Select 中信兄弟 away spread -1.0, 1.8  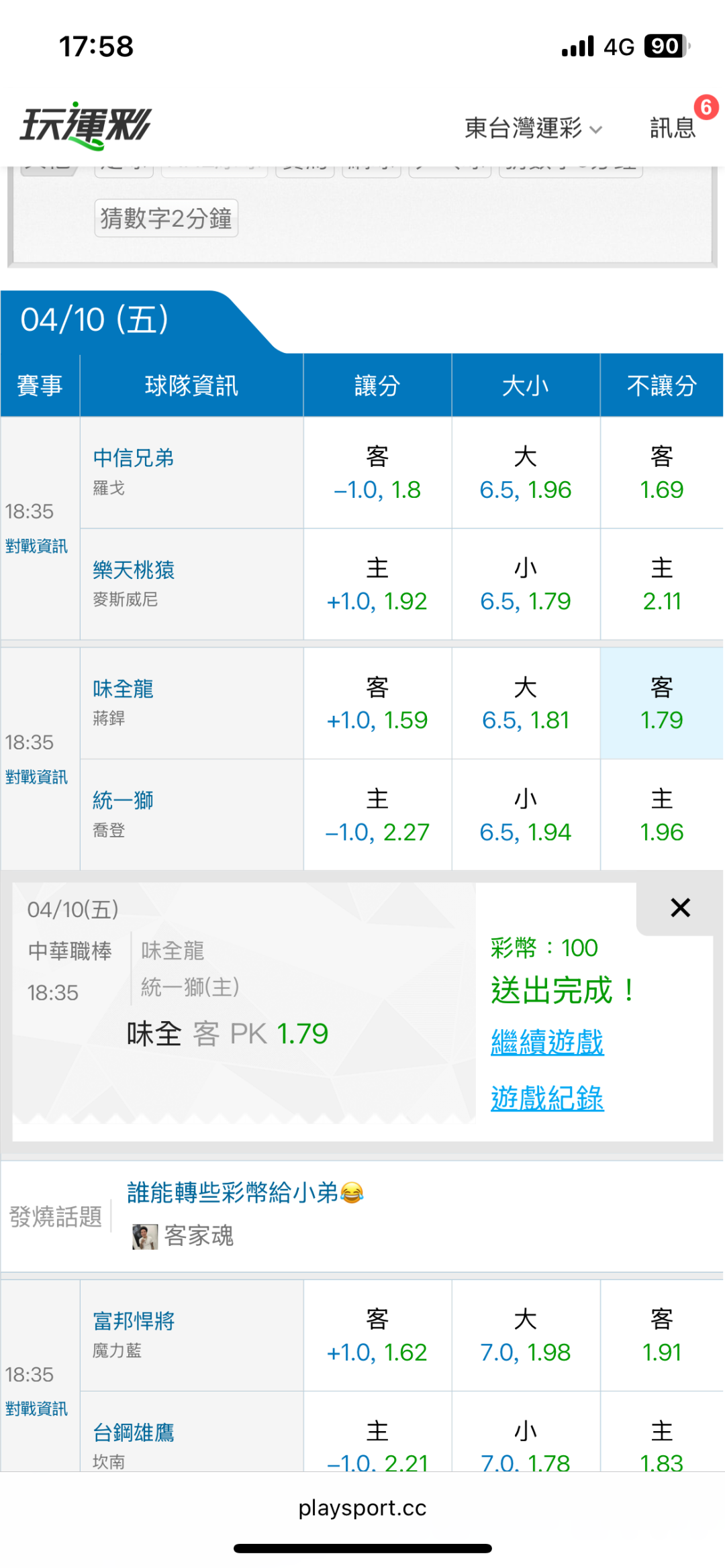click(377, 473)
